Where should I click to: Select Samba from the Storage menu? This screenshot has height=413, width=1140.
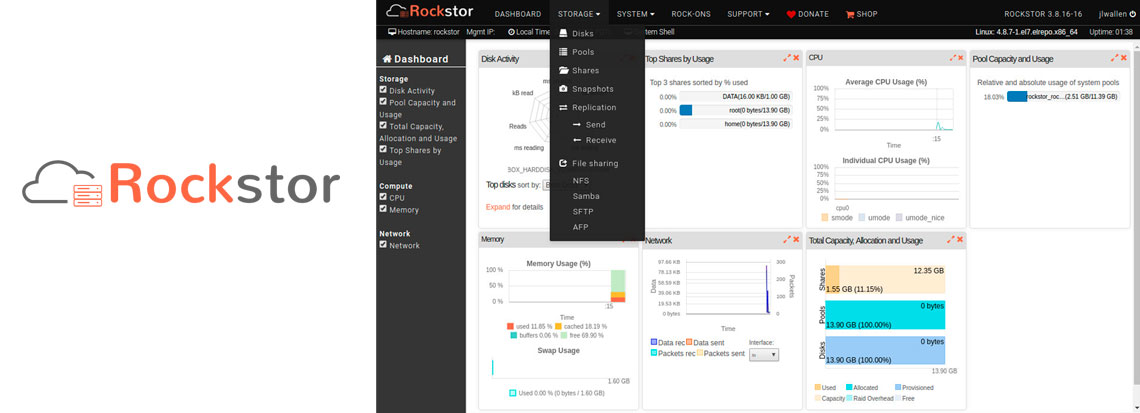coord(586,196)
